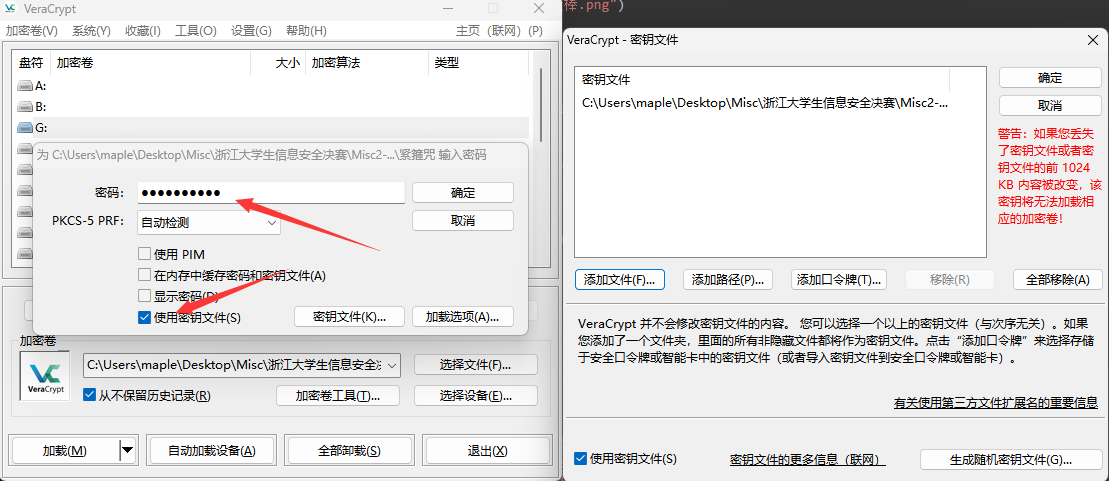Toggle 使用密钥文件 checkbox in keyfile dialog
The width and height of the screenshot is (1109, 481).
coord(581,459)
